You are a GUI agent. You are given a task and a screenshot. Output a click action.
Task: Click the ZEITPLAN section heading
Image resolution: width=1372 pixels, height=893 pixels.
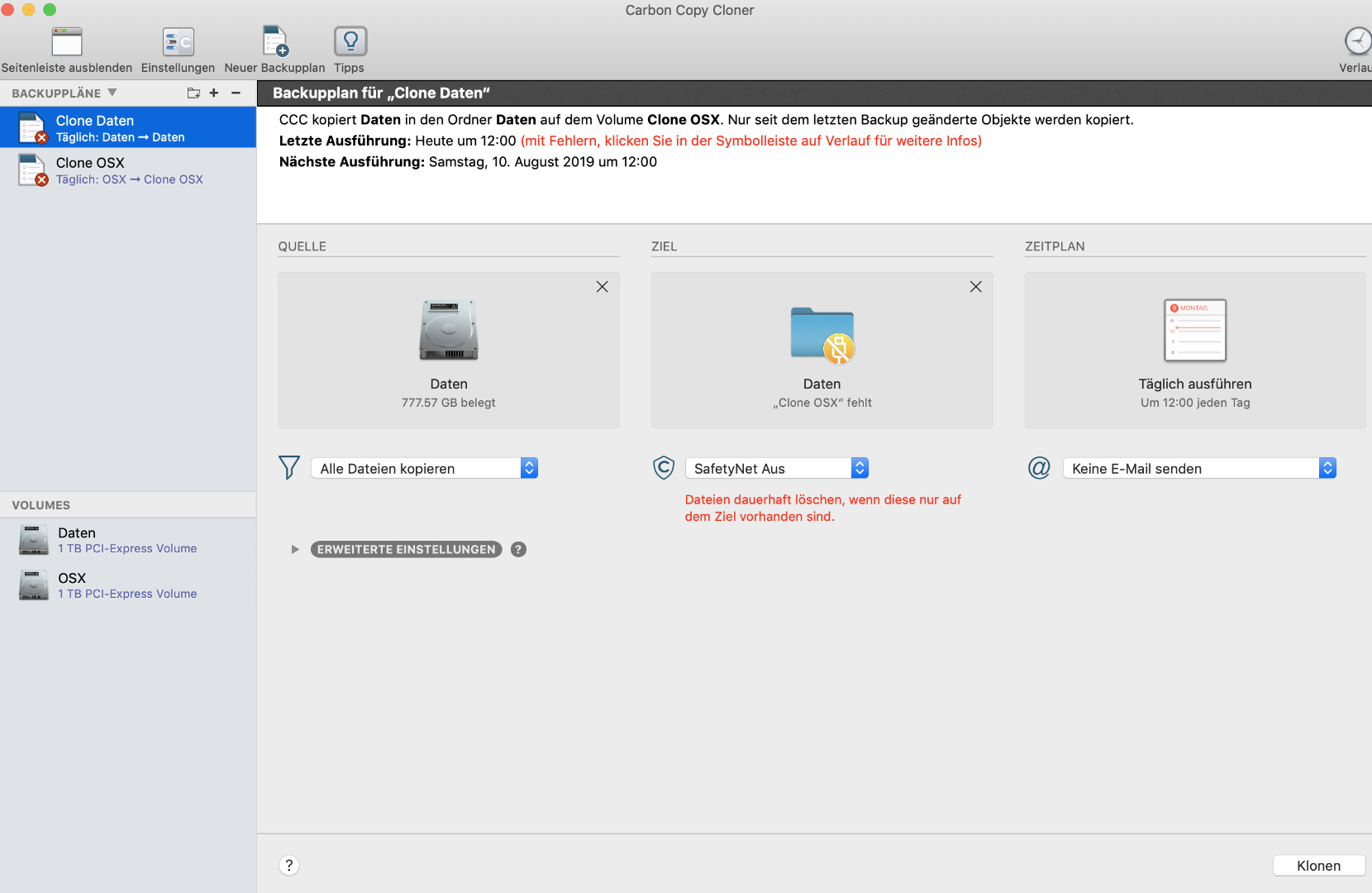(x=1055, y=246)
